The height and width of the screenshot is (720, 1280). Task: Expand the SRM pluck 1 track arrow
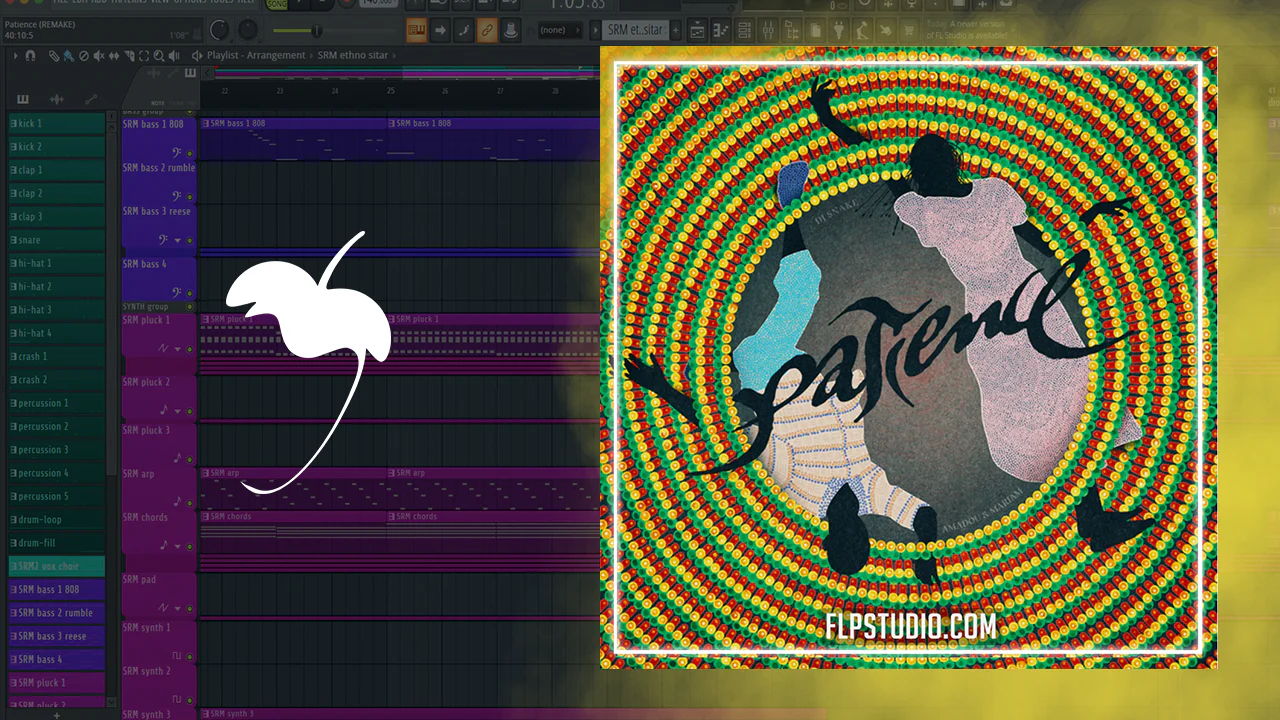point(178,349)
